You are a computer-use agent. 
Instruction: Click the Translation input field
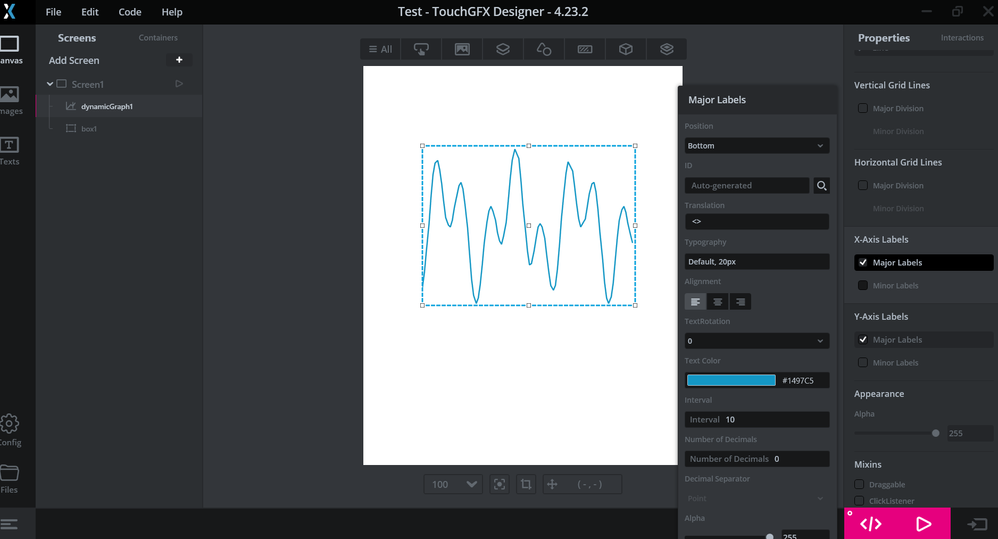[x=757, y=221]
